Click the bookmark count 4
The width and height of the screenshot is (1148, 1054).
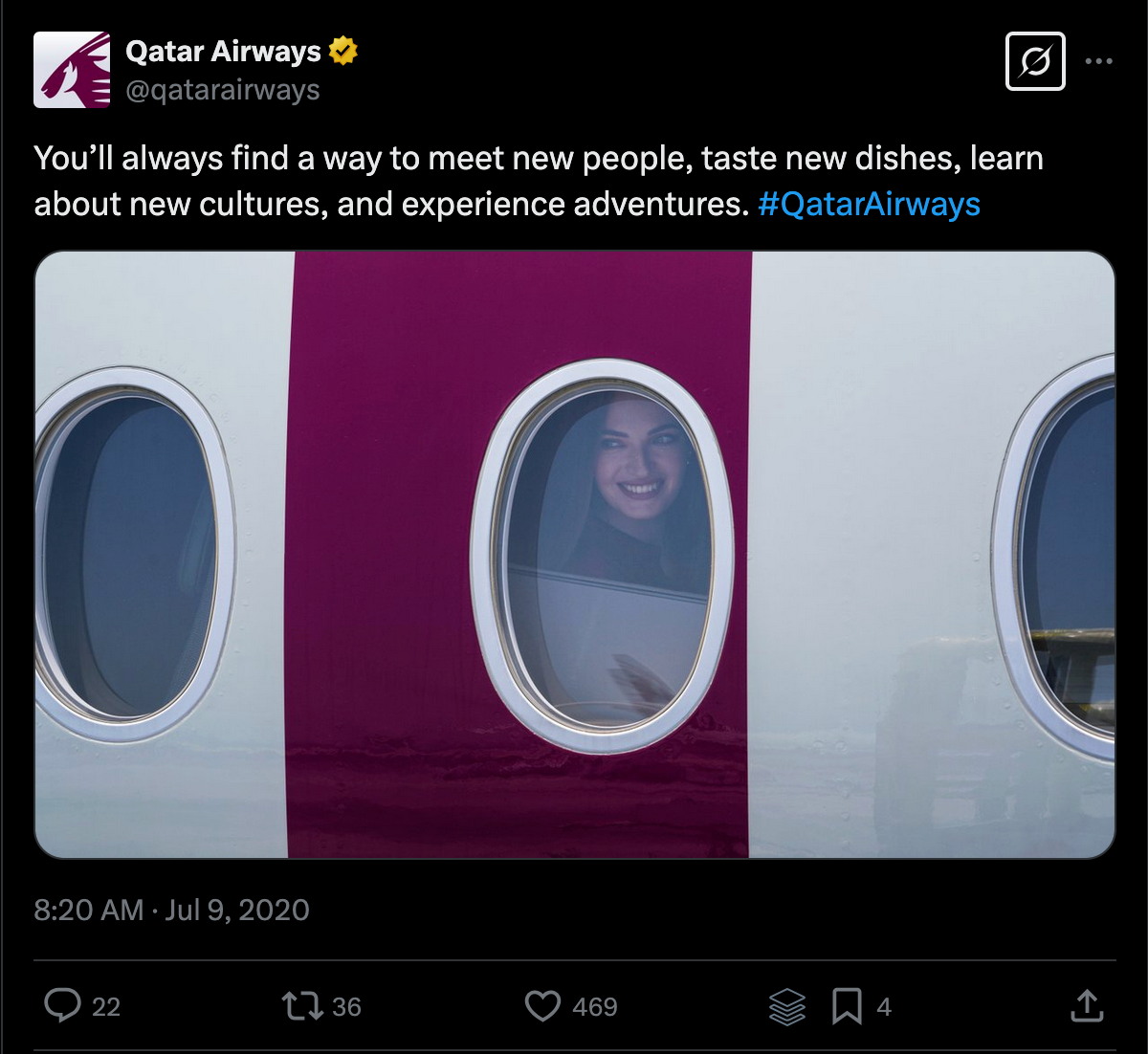[884, 1007]
